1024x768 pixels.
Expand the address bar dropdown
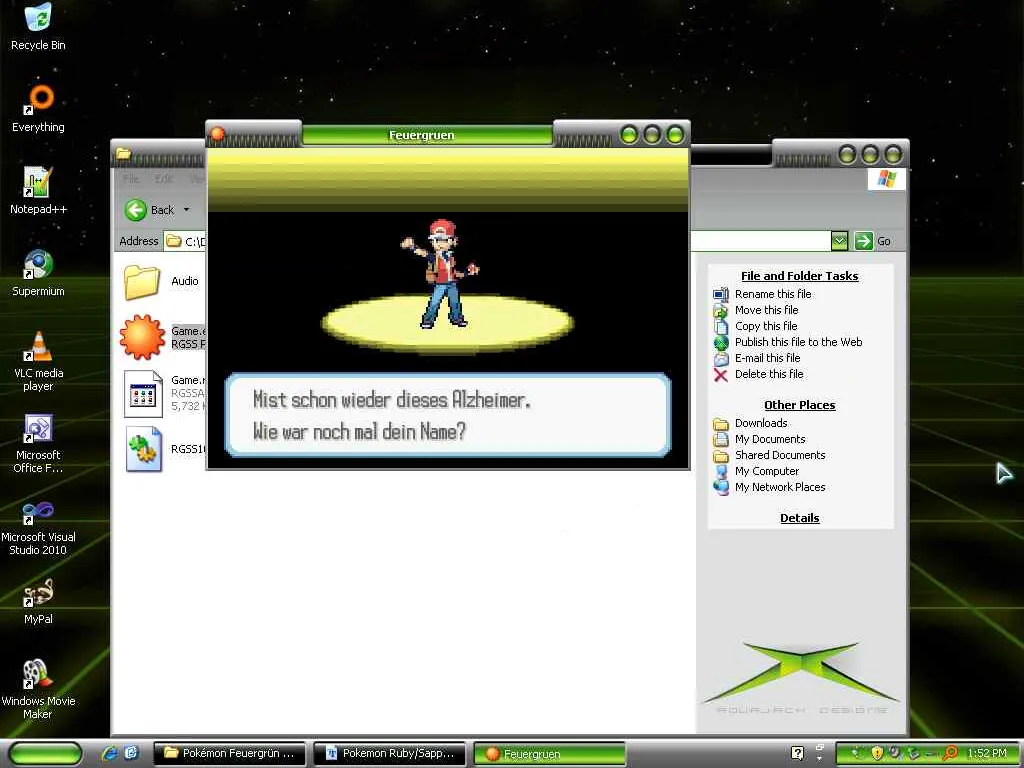(839, 241)
